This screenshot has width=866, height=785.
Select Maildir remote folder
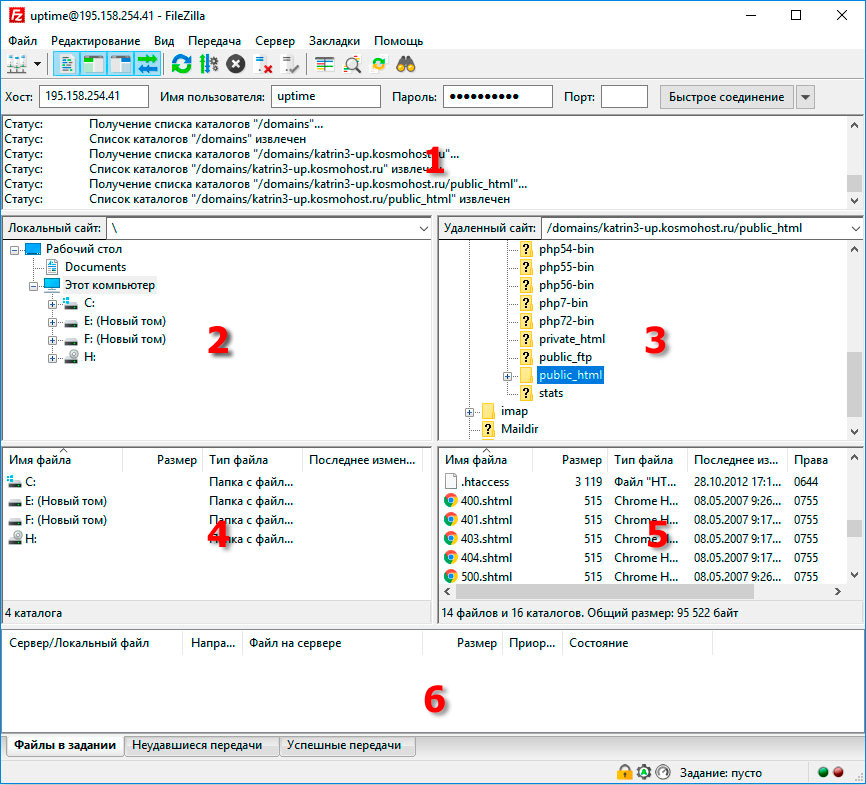[x=519, y=429]
